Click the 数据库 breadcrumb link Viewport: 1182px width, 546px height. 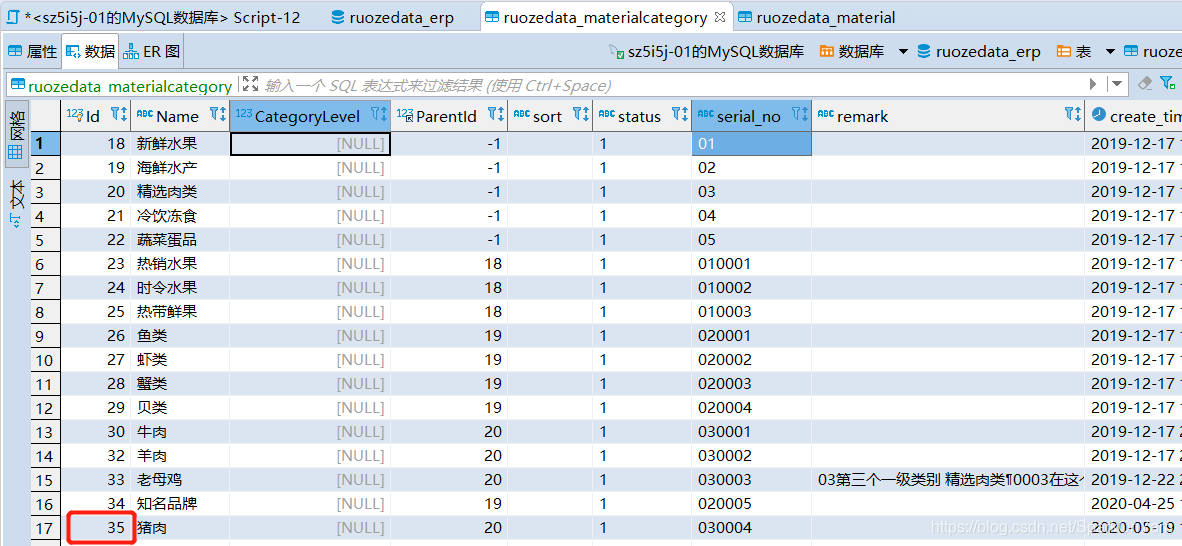click(x=862, y=51)
